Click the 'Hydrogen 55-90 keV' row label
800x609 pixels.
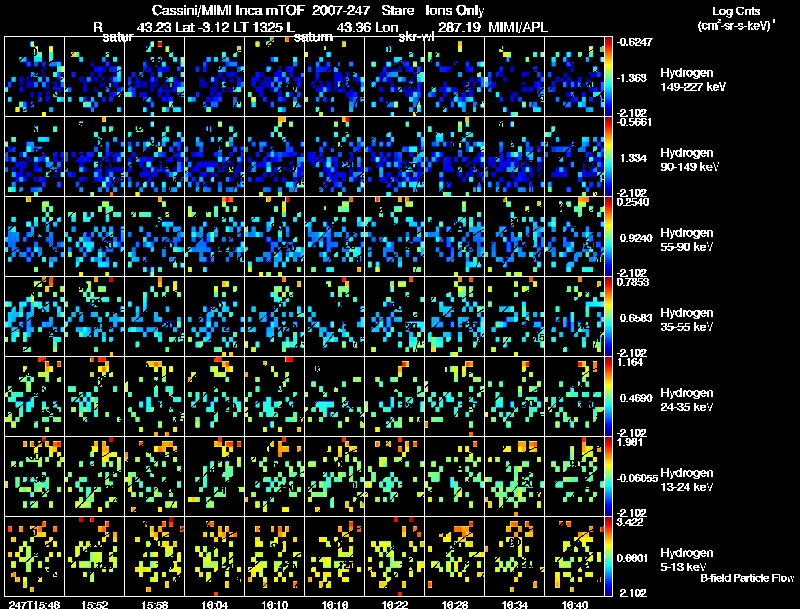(x=687, y=240)
